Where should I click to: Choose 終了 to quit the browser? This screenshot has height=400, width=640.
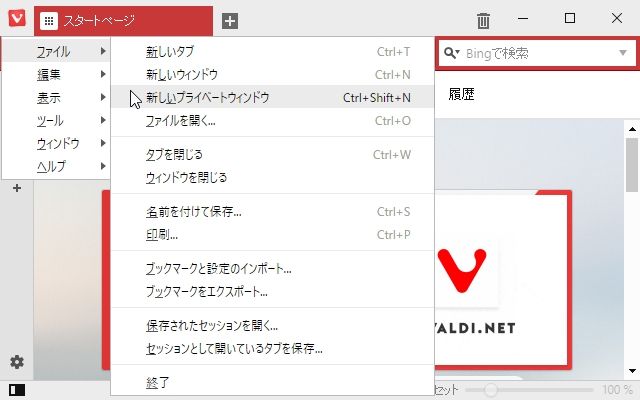click(273, 382)
